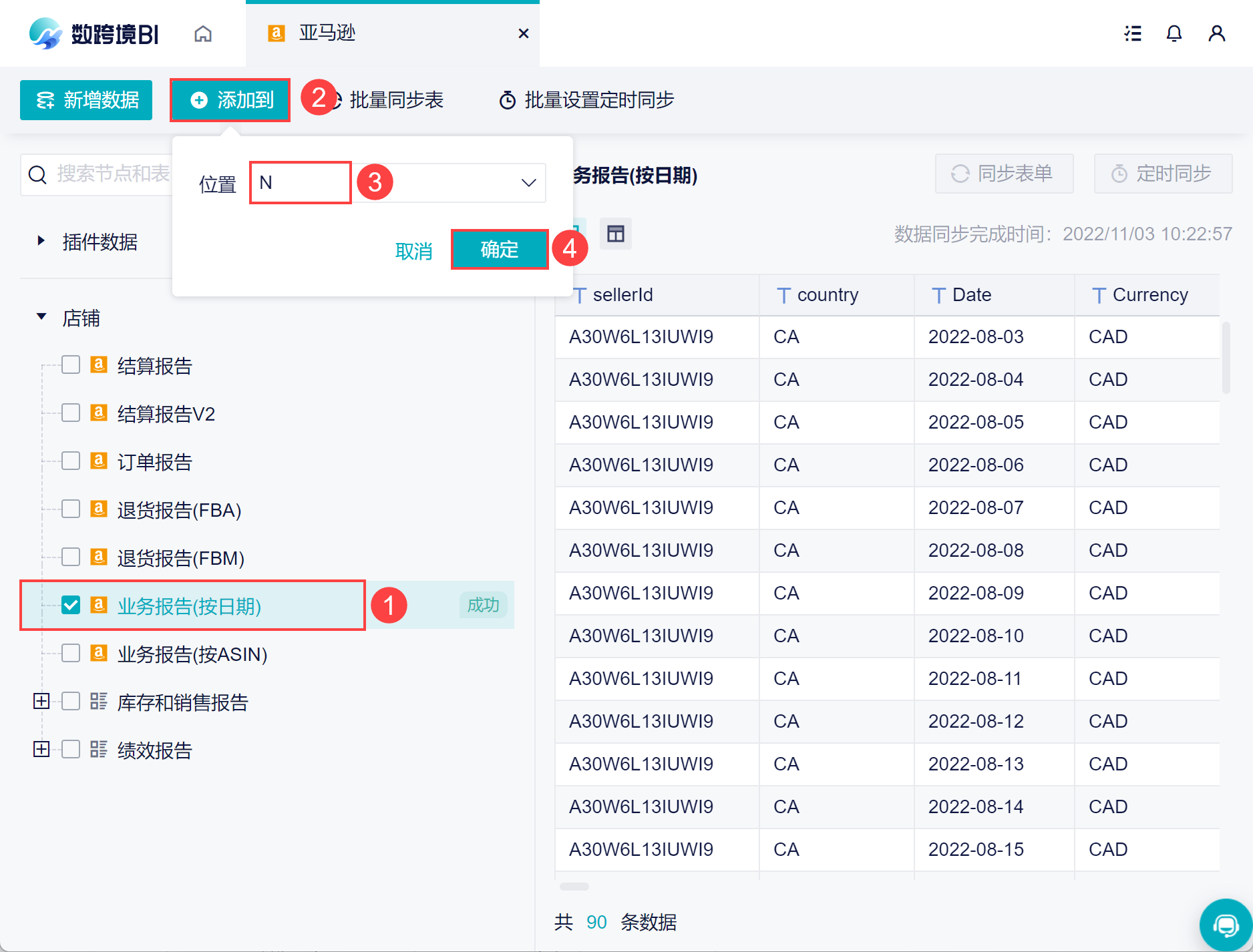The height and width of the screenshot is (952, 1253).
Task: Click the 成功 status tag
Action: click(x=483, y=605)
